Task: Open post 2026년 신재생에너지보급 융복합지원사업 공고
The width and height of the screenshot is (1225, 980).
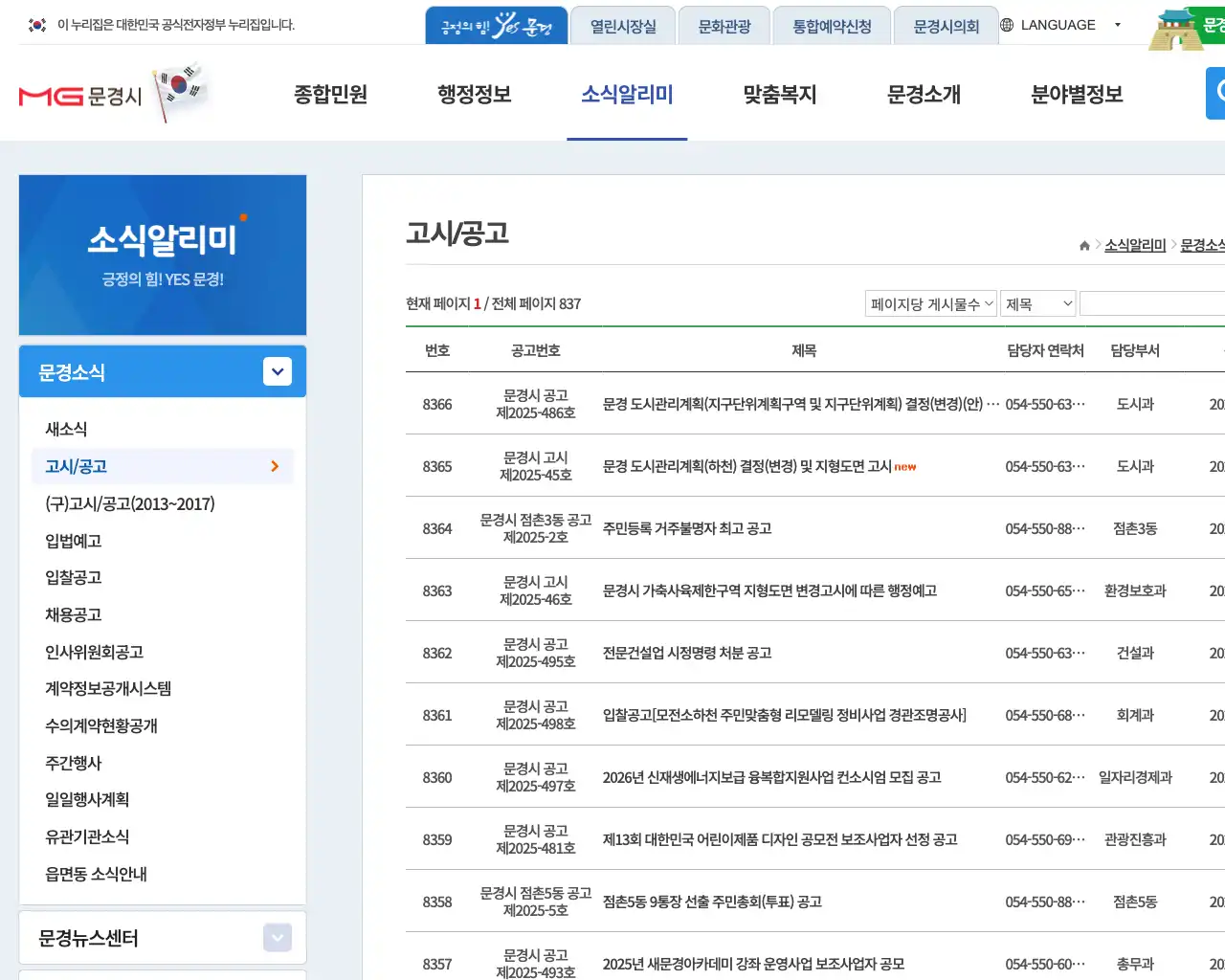Action: 772,777
